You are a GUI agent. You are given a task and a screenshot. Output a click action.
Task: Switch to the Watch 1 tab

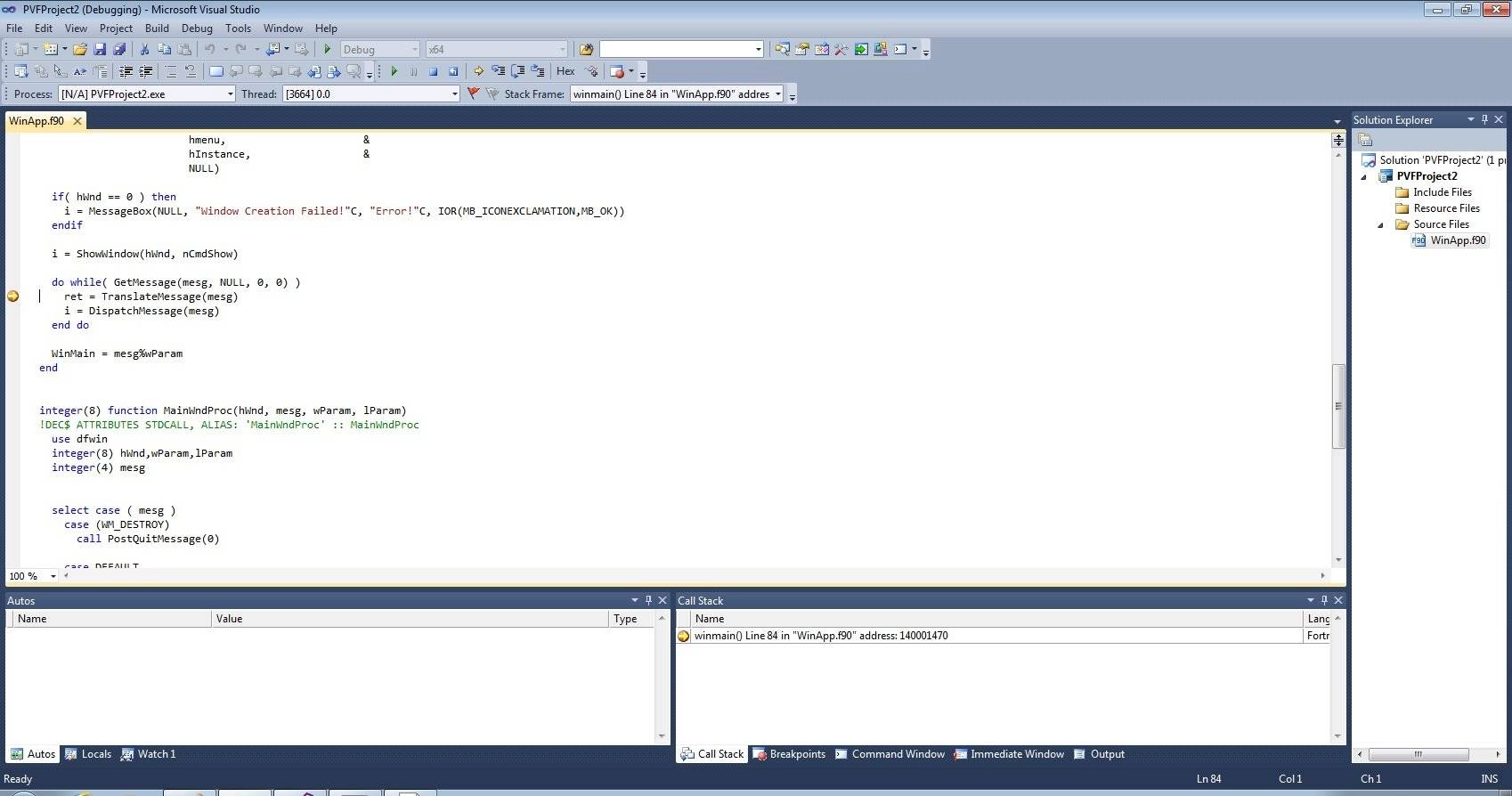(x=149, y=754)
